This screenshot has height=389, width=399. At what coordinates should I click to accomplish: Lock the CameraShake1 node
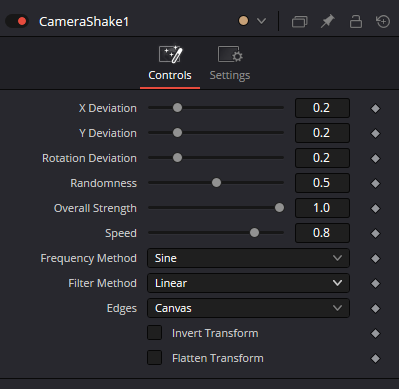[x=356, y=22]
